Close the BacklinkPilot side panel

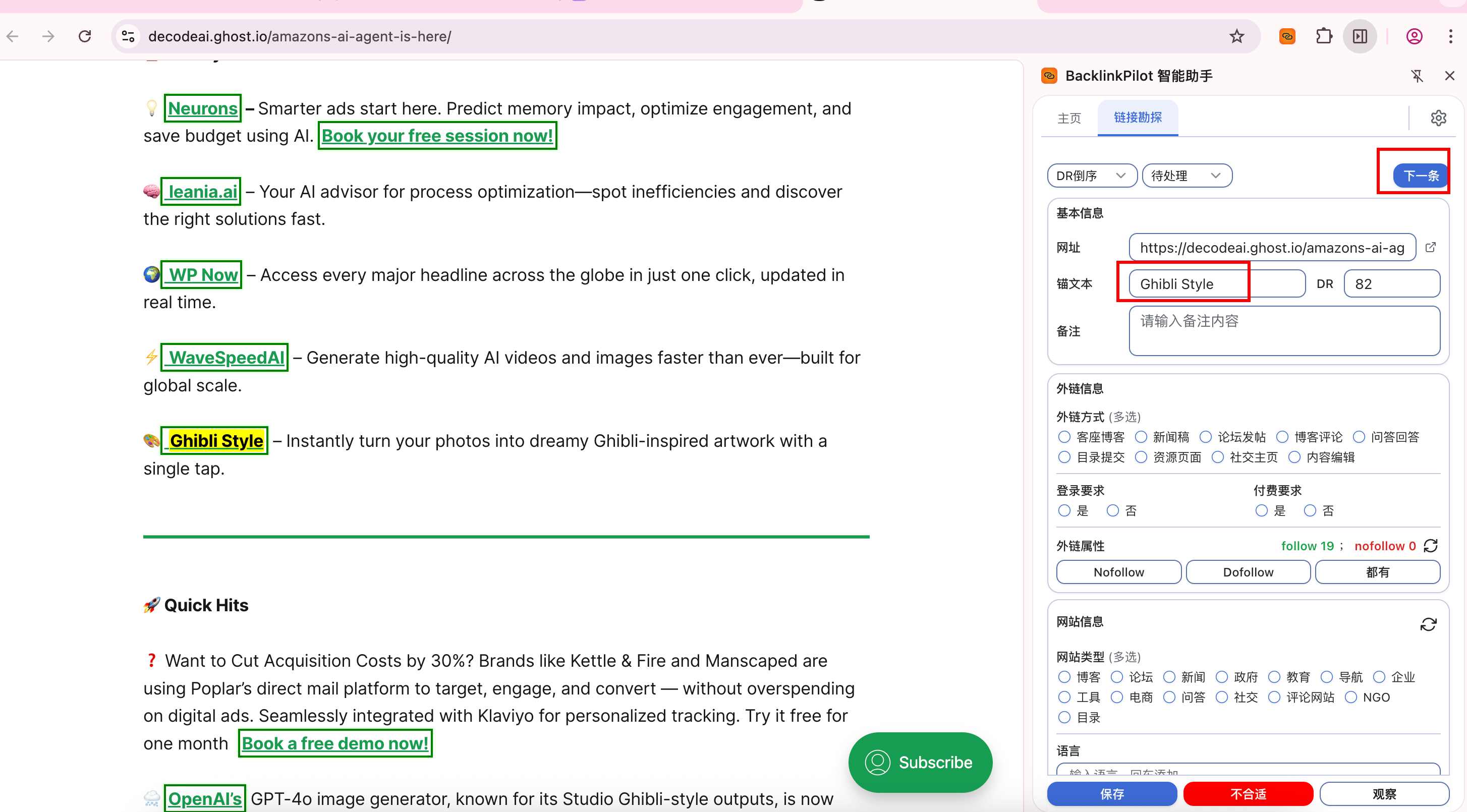[1449, 76]
